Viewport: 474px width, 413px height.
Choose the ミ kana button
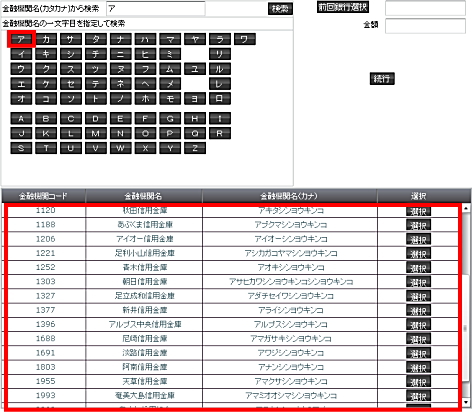click(170, 54)
